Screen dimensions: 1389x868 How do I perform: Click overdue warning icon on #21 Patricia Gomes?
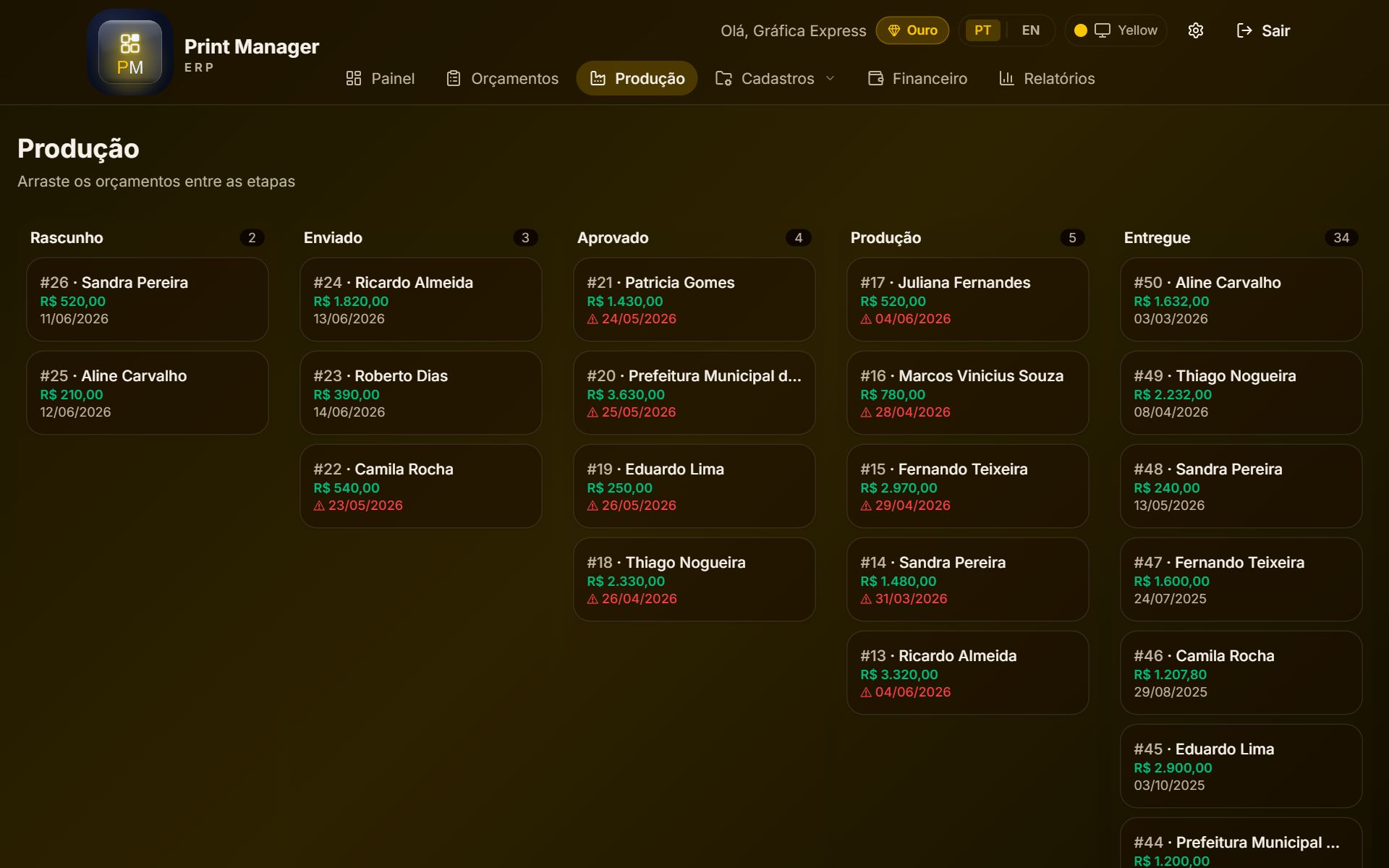pyautogui.click(x=592, y=319)
